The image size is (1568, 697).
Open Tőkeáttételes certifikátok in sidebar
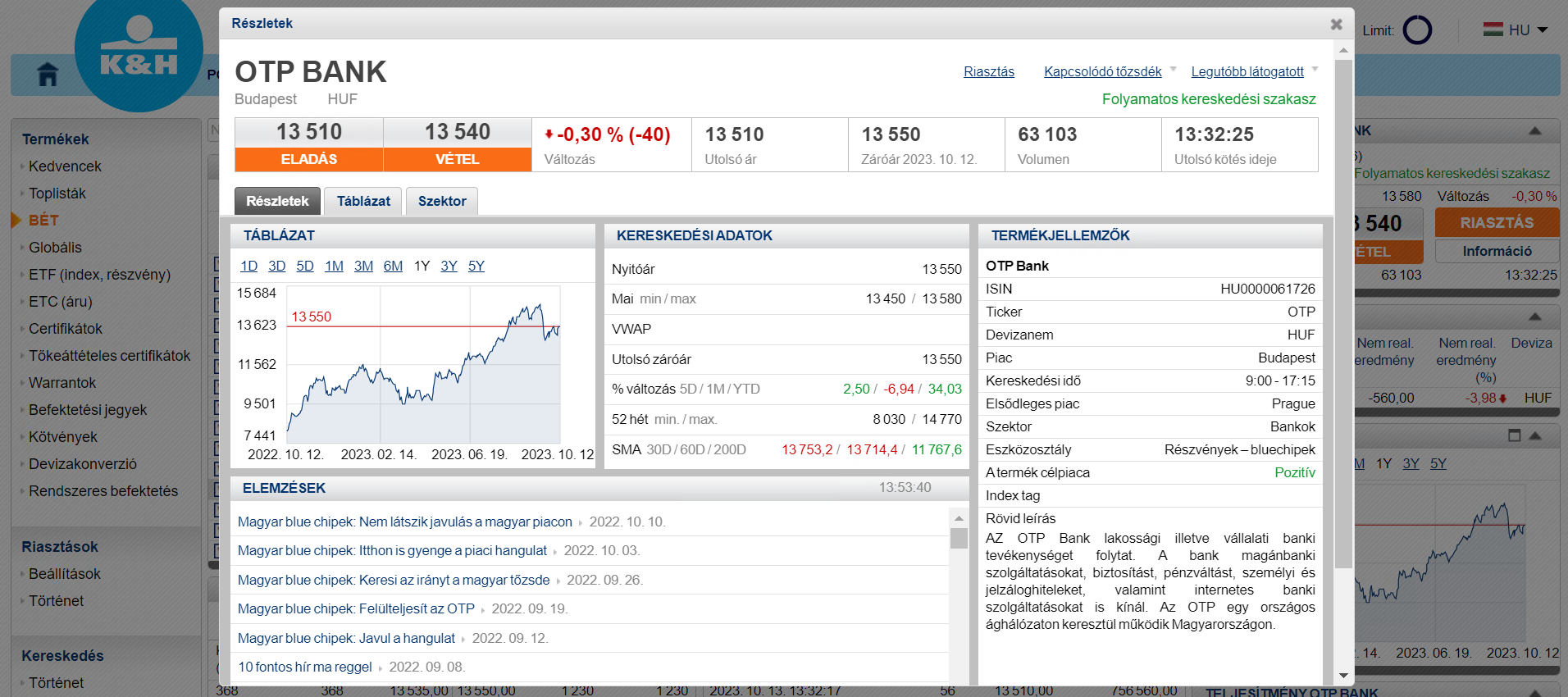pos(109,356)
